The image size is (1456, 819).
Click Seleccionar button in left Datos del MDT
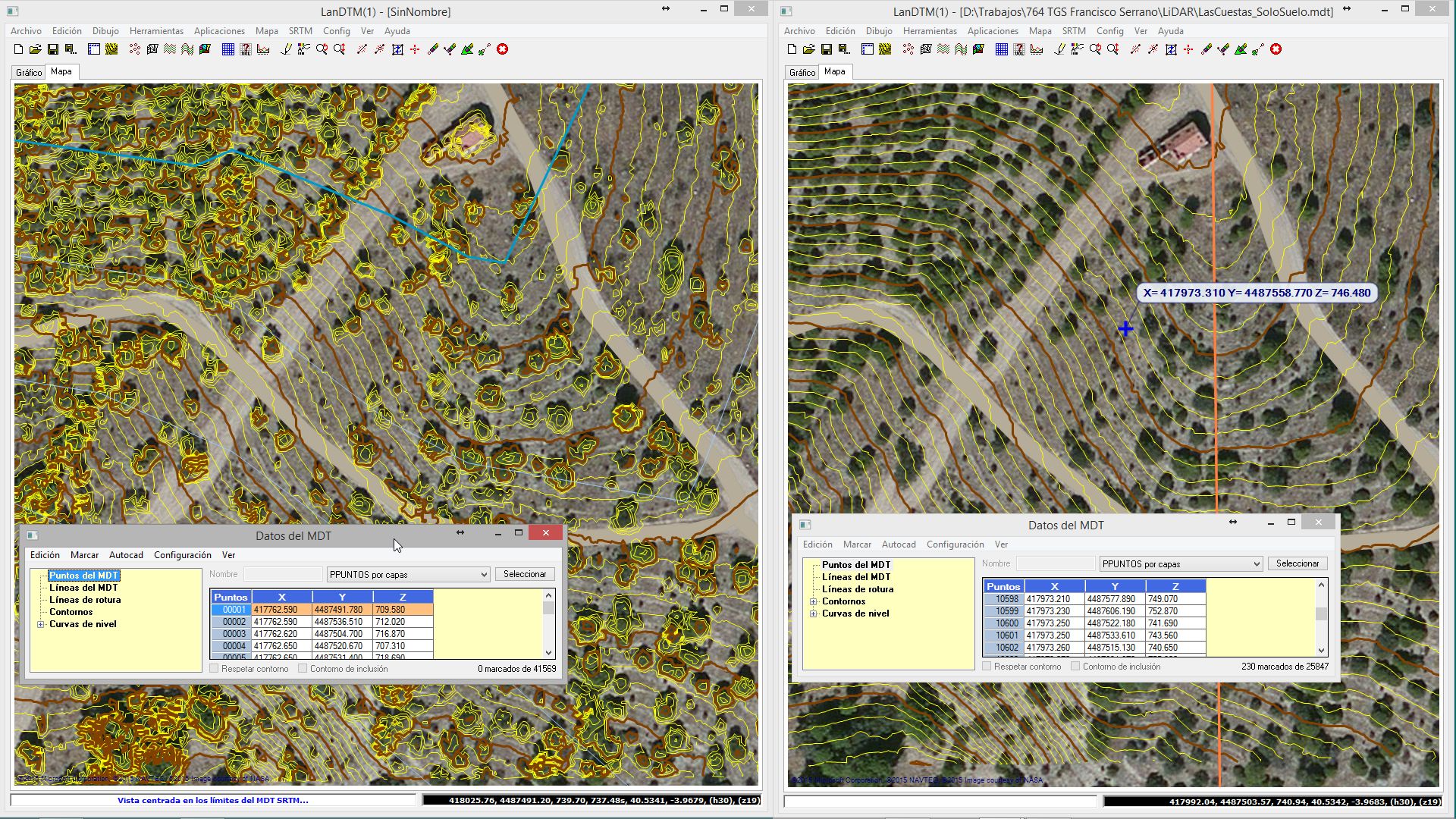coord(525,574)
